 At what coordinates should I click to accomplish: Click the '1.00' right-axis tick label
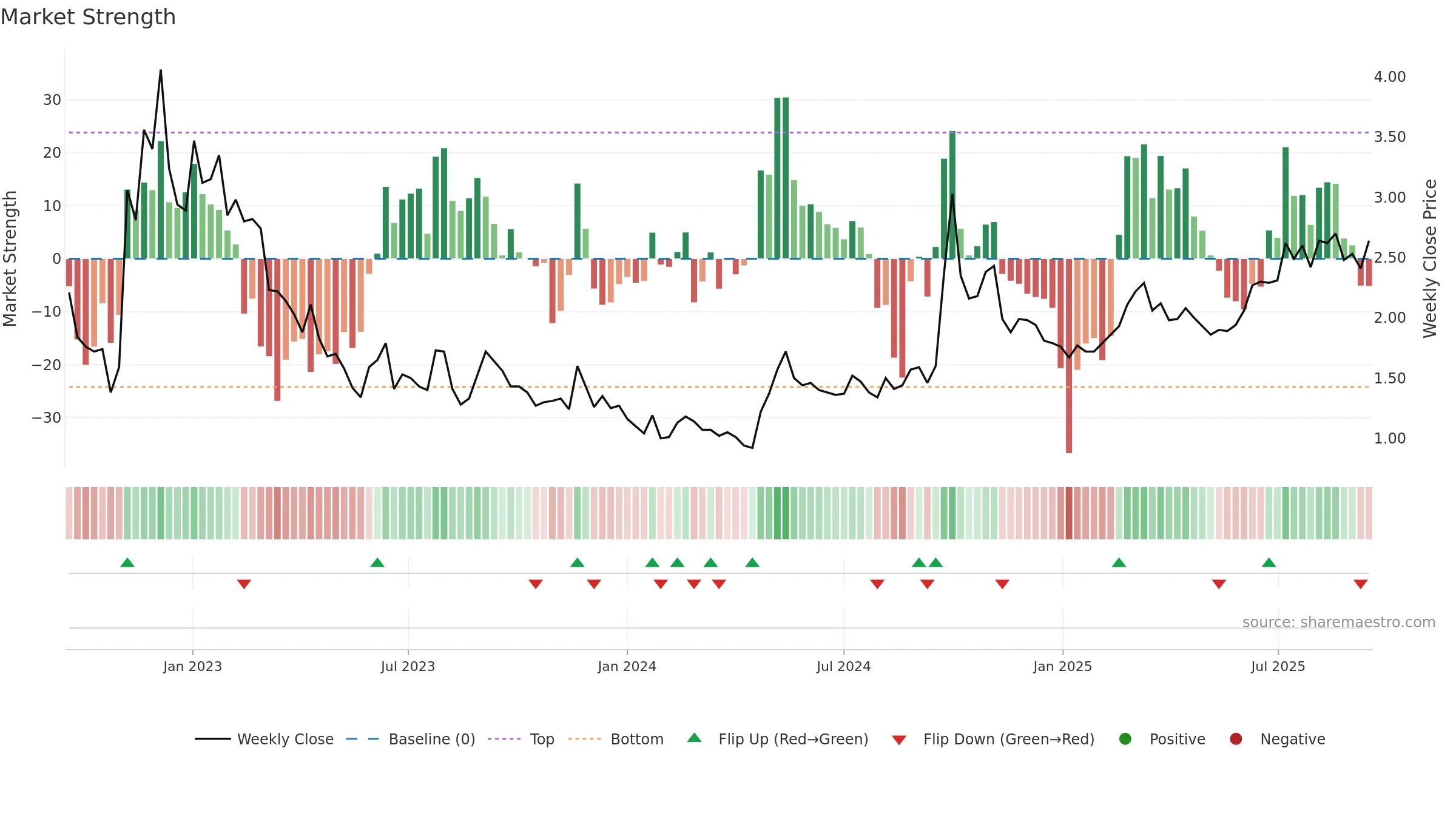(x=1390, y=439)
